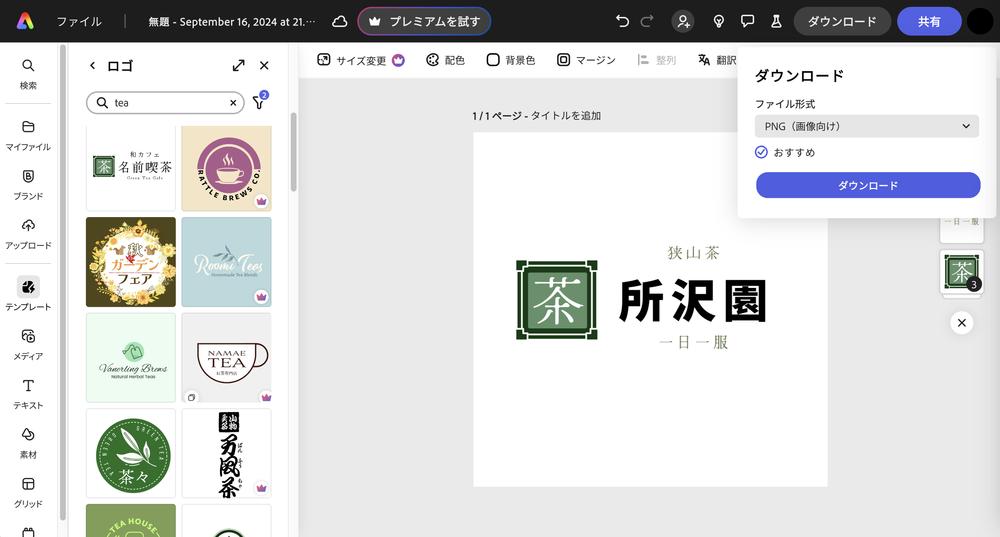Try premium with プレミアムを試す button
1000x537 pixels.
coord(424,22)
